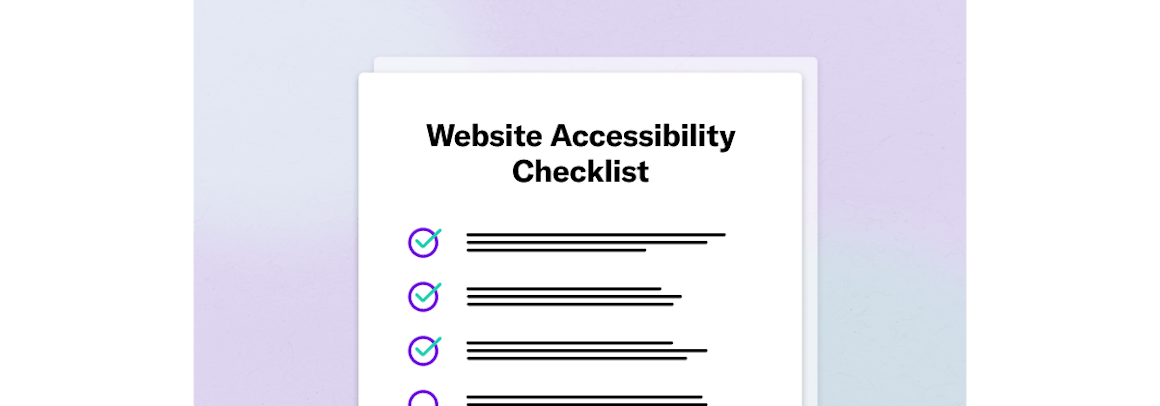Click the lavender background area above the document
Screen dimensions: 1160x406
[x=580, y=28]
